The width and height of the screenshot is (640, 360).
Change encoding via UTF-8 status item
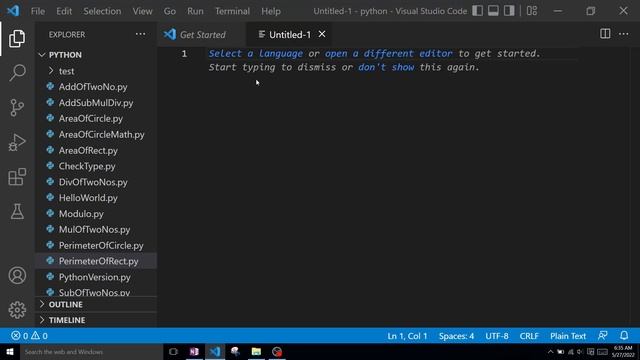[497, 336]
